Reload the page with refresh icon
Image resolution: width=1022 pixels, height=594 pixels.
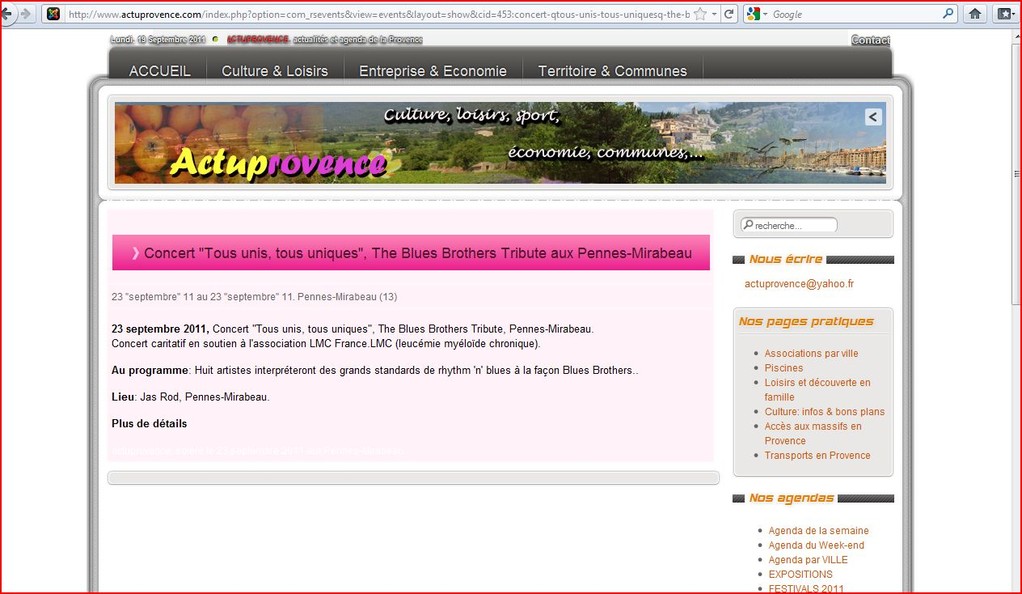[x=729, y=14]
